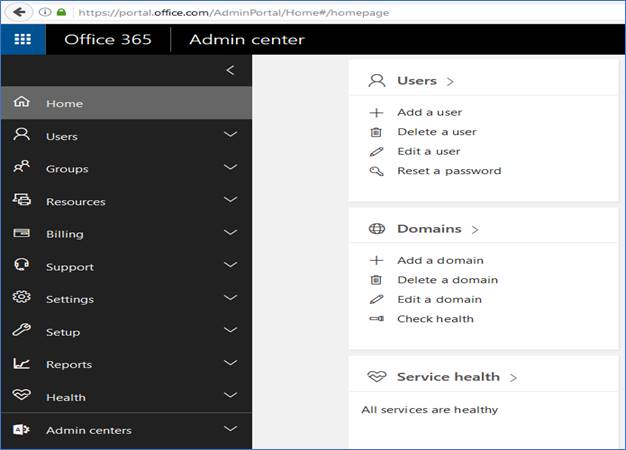This screenshot has width=626, height=450.
Task: Select Admin centers label in the navigation menu
Action: pyautogui.click(x=89, y=430)
